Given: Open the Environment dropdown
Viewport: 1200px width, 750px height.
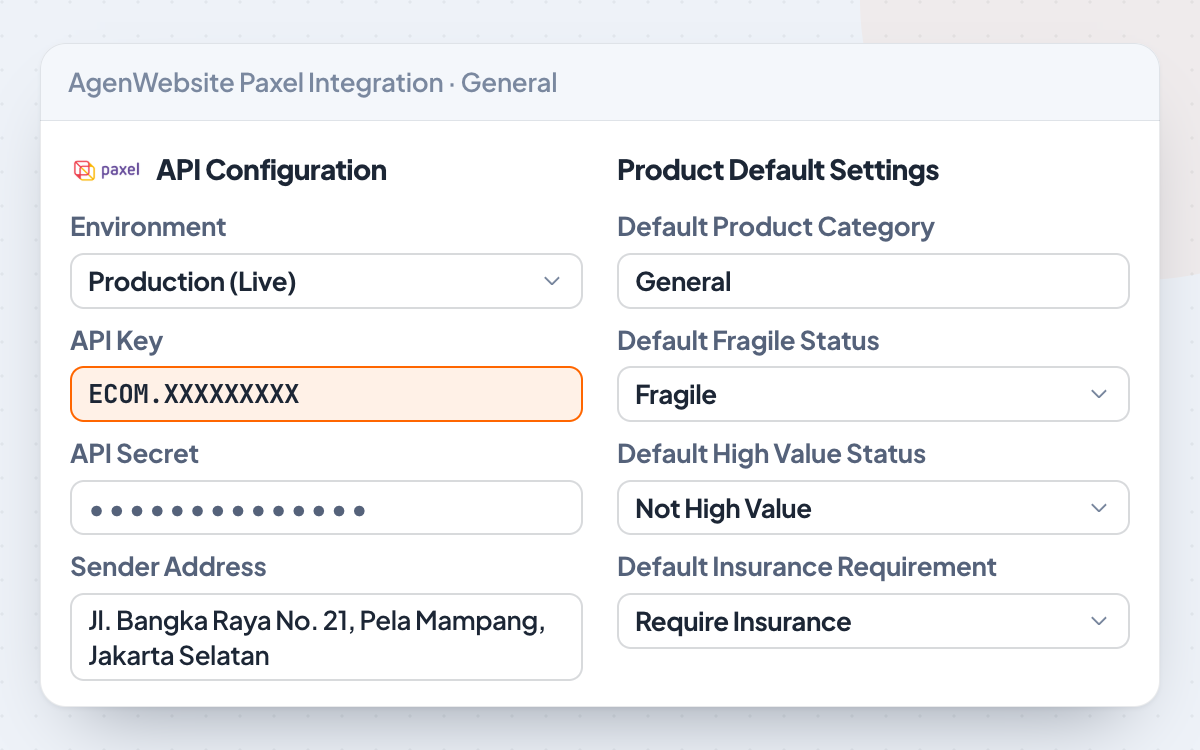Looking at the screenshot, I should coord(326,281).
